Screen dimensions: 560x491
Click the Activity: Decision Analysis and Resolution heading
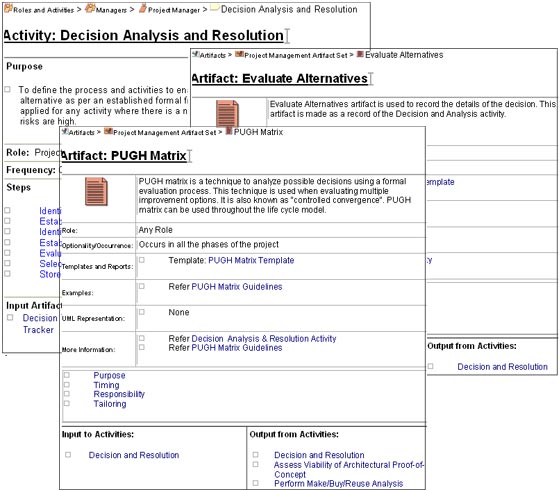(x=144, y=35)
